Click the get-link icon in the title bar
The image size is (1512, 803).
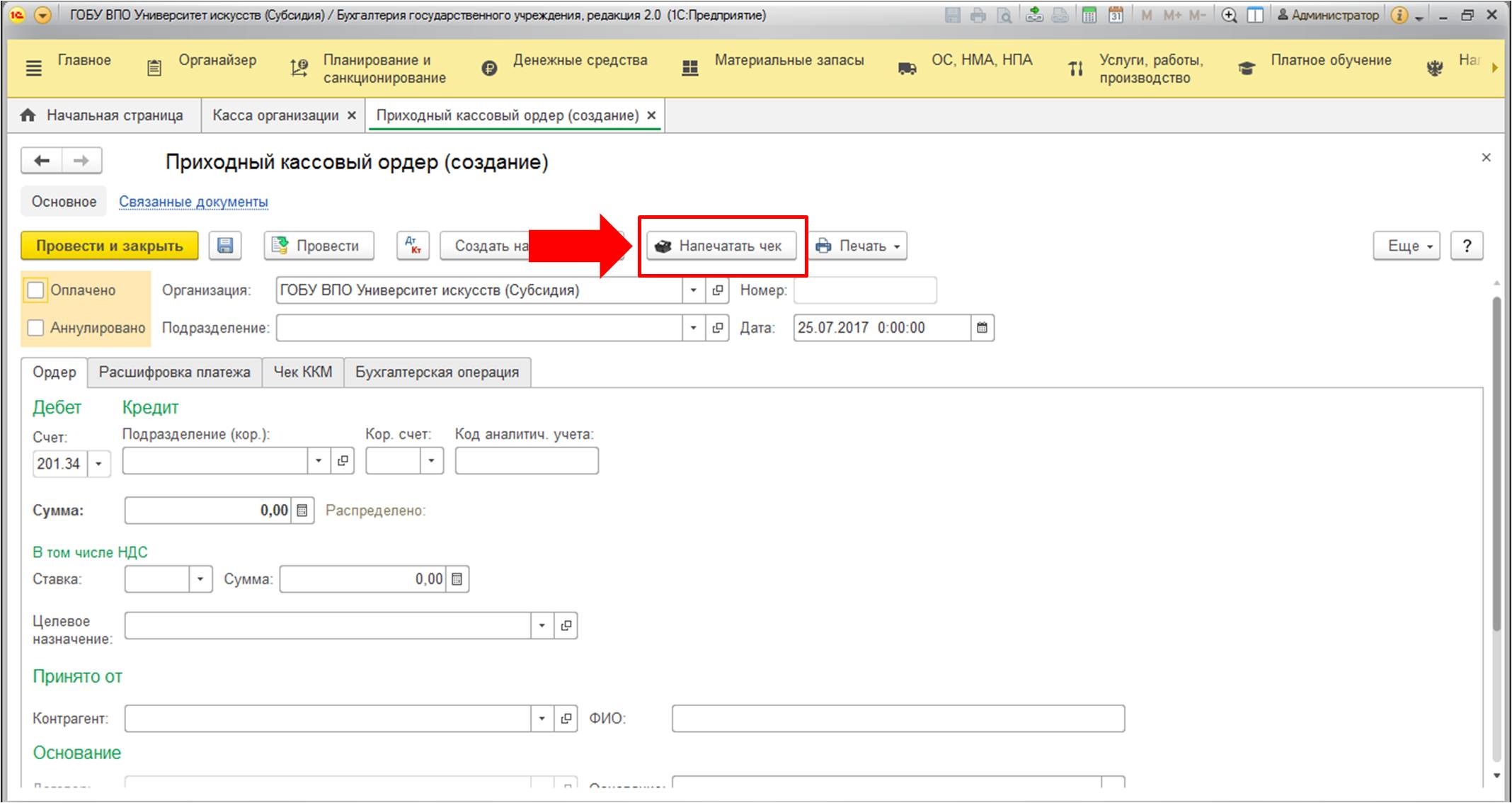[x=1034, y=15]
